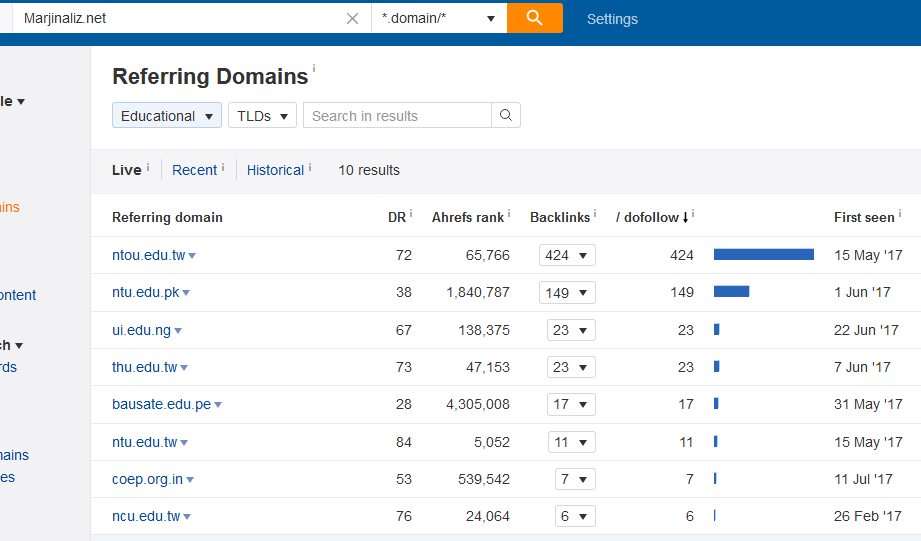Click the dofollow bar for thu.edu.tw
Screen dimensions: 921x541
[717, 367]
